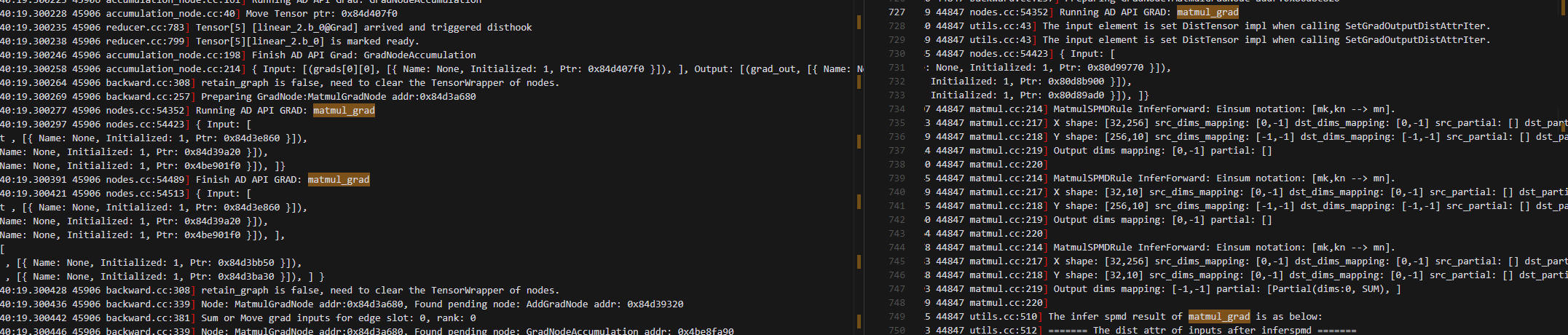This screenshot has width=1568, height=335.
Task: Click line number 727 in the right pane
Action: (897, 12)
